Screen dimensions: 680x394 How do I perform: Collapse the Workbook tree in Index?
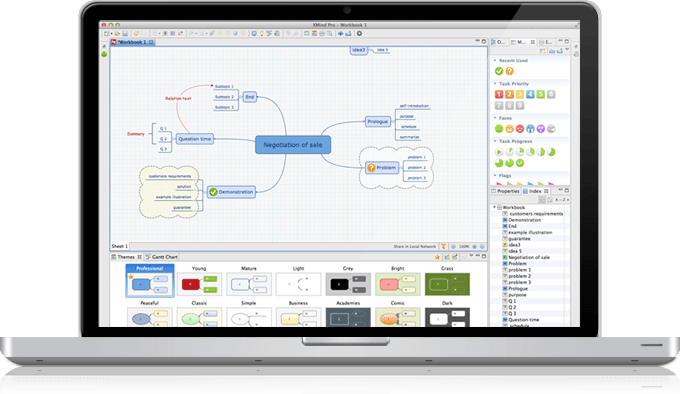(494, 208)
